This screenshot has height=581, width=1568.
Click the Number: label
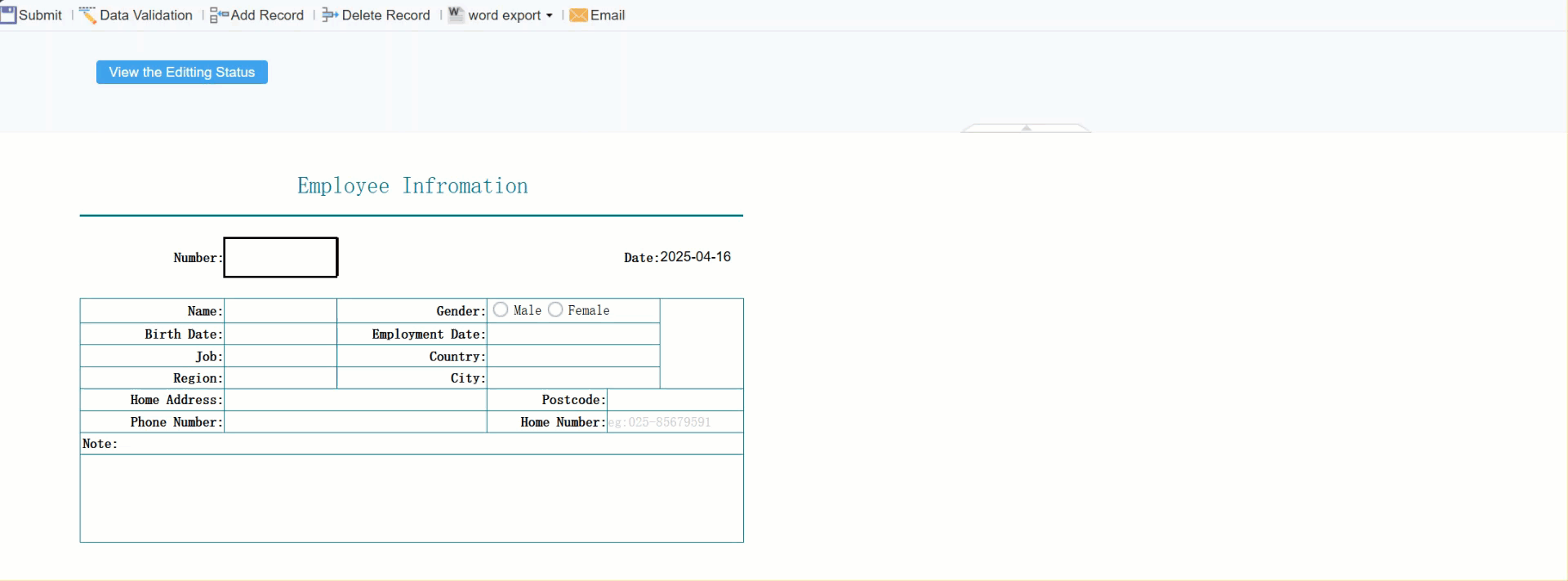198,258
